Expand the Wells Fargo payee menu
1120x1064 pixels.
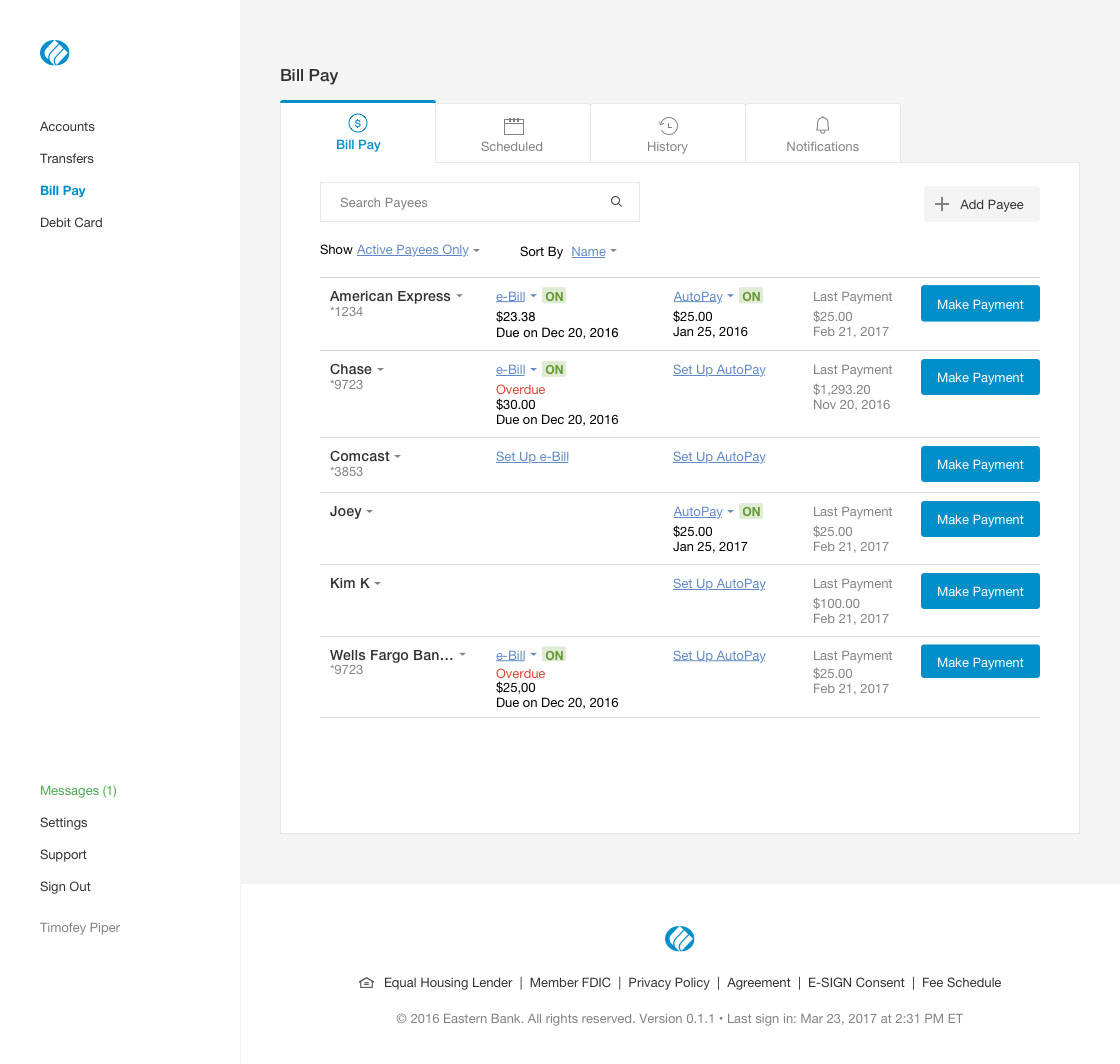click(x=462, y=655)
